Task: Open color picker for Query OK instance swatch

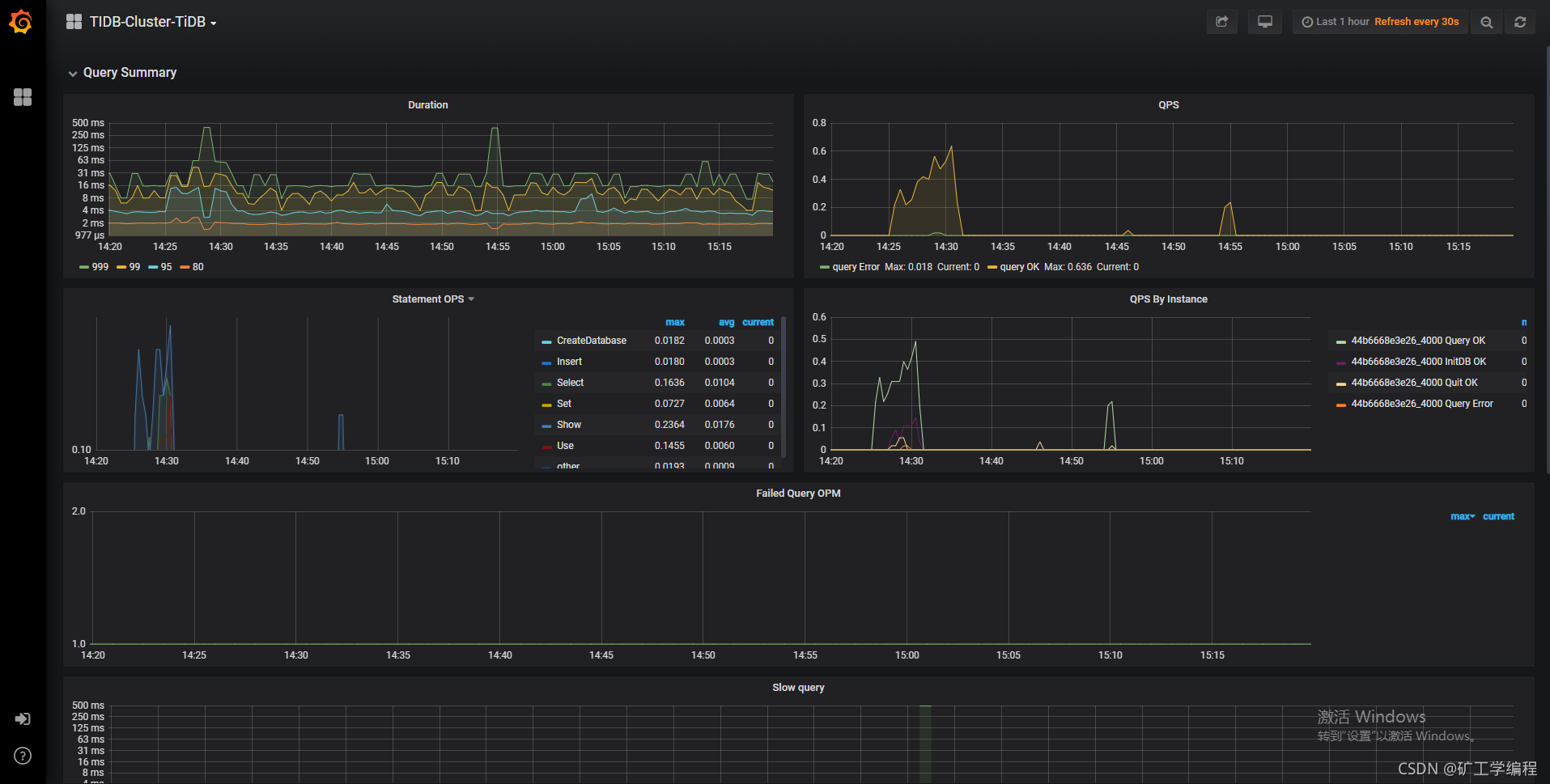Action: pyautogui.click(x=1341, y=341)
